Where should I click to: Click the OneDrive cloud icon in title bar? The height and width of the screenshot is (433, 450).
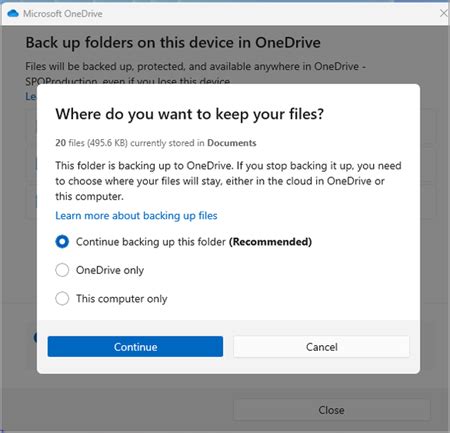click(13, 13)
